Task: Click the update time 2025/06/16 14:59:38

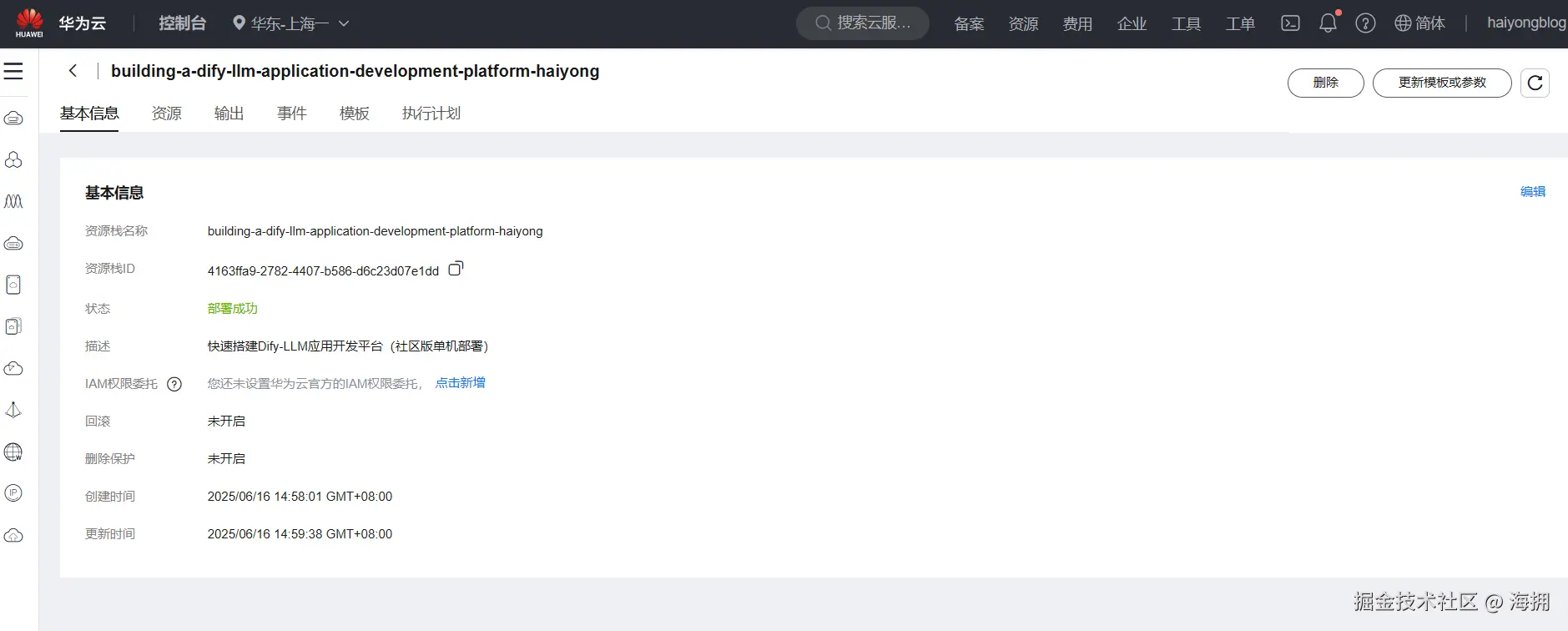Action: (300, 534)
